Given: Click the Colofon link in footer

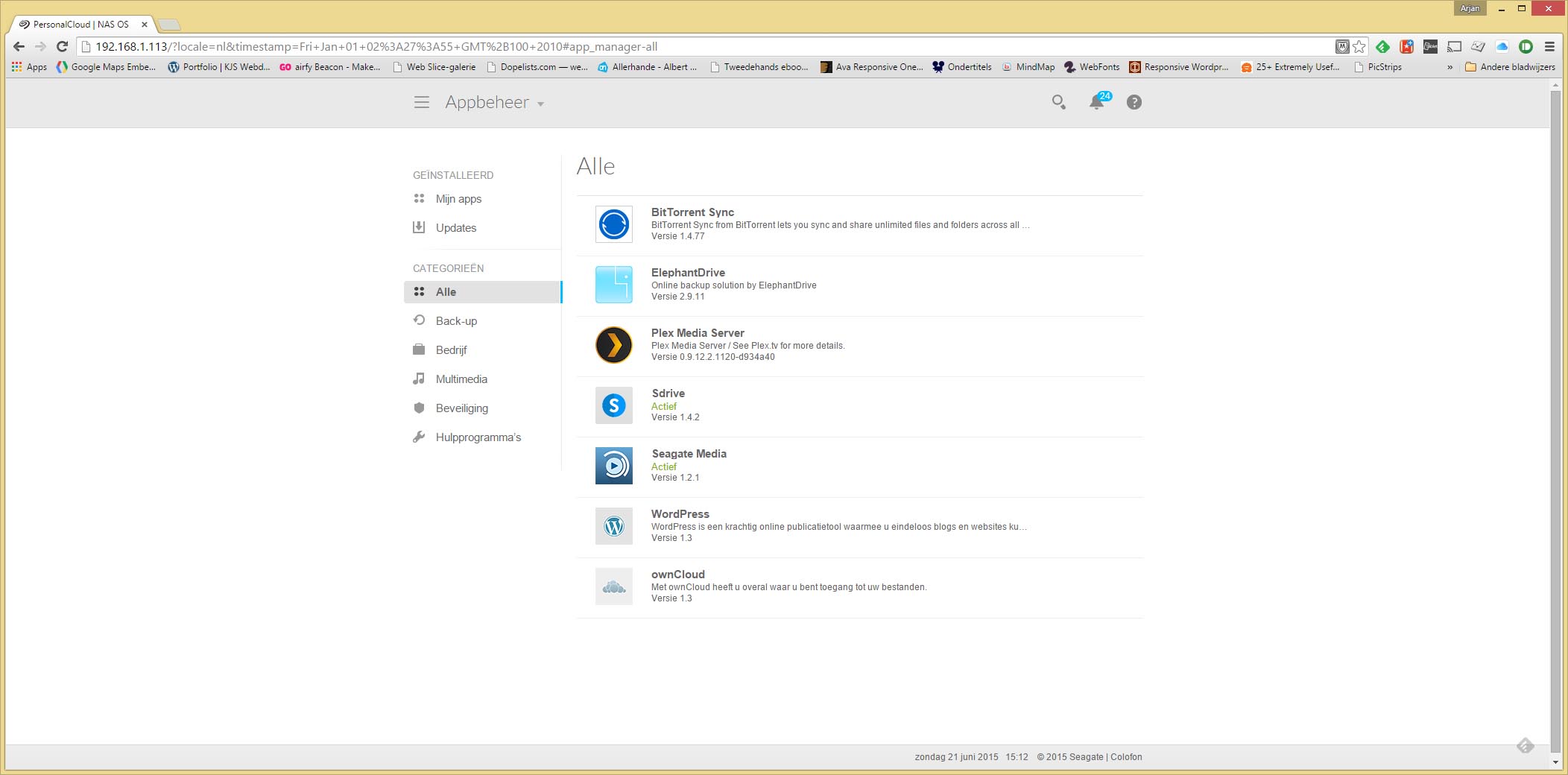Looking at the screenshot, I should (x=1126, y=757).
